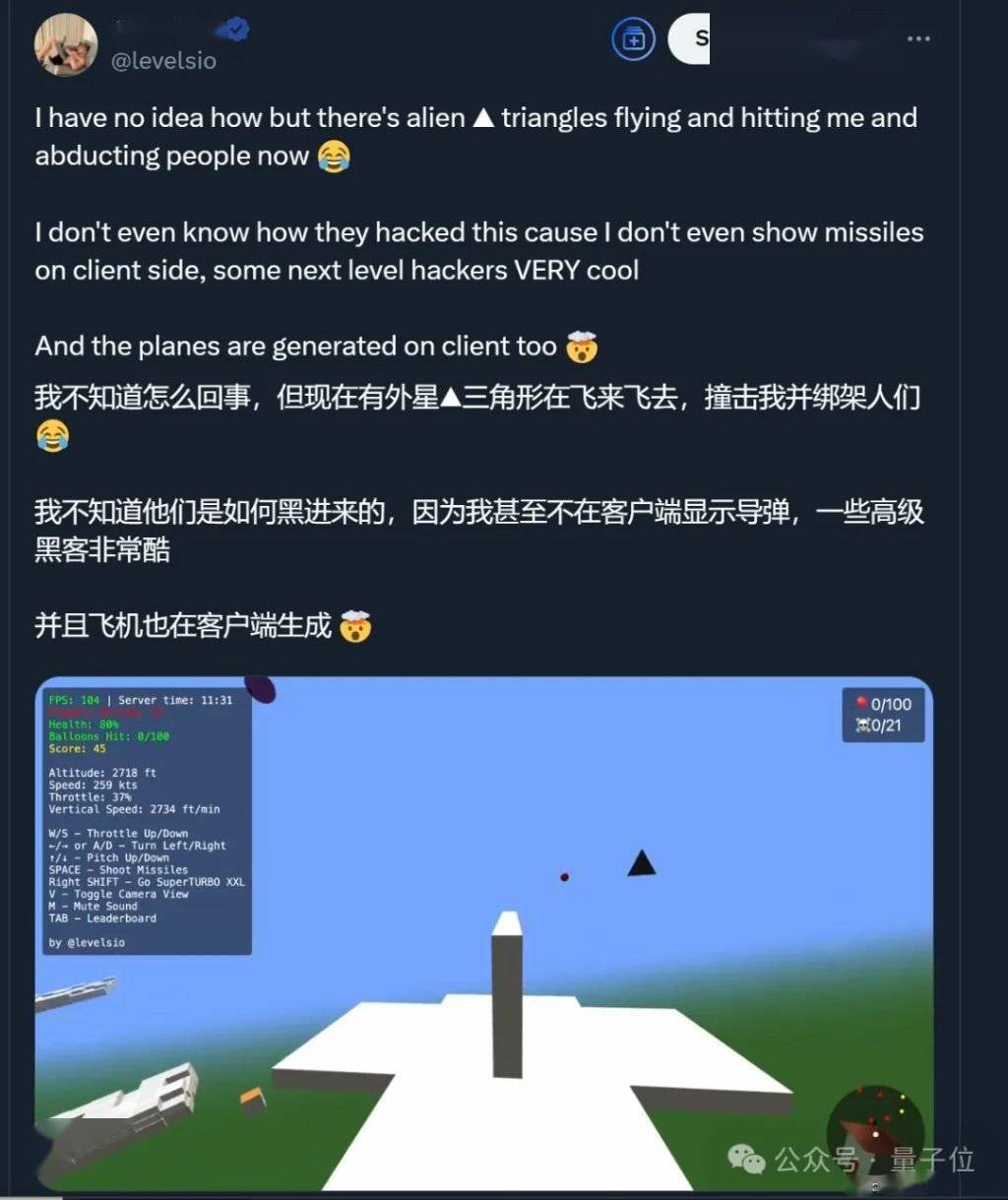Click the blue verified badge
This screenshot has width=1008, height=1200.
(x=235, y=30)
